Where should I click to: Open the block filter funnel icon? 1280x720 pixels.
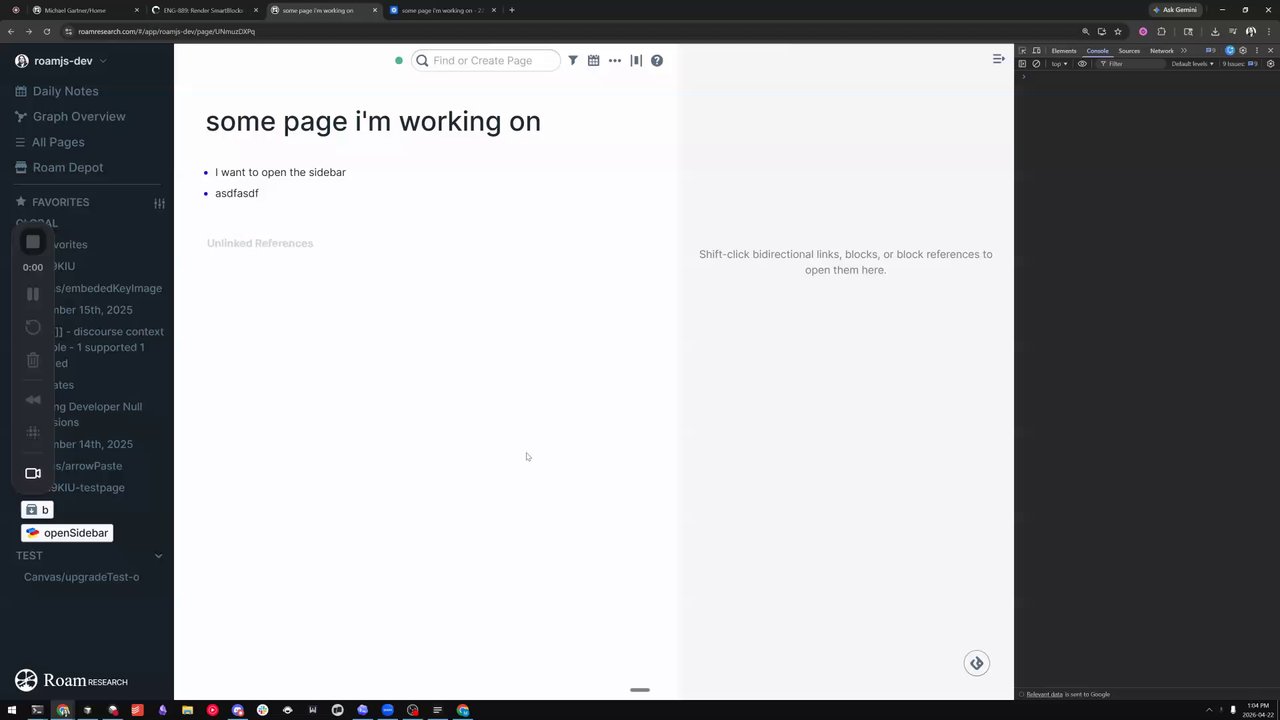click(x=573, y=61)
